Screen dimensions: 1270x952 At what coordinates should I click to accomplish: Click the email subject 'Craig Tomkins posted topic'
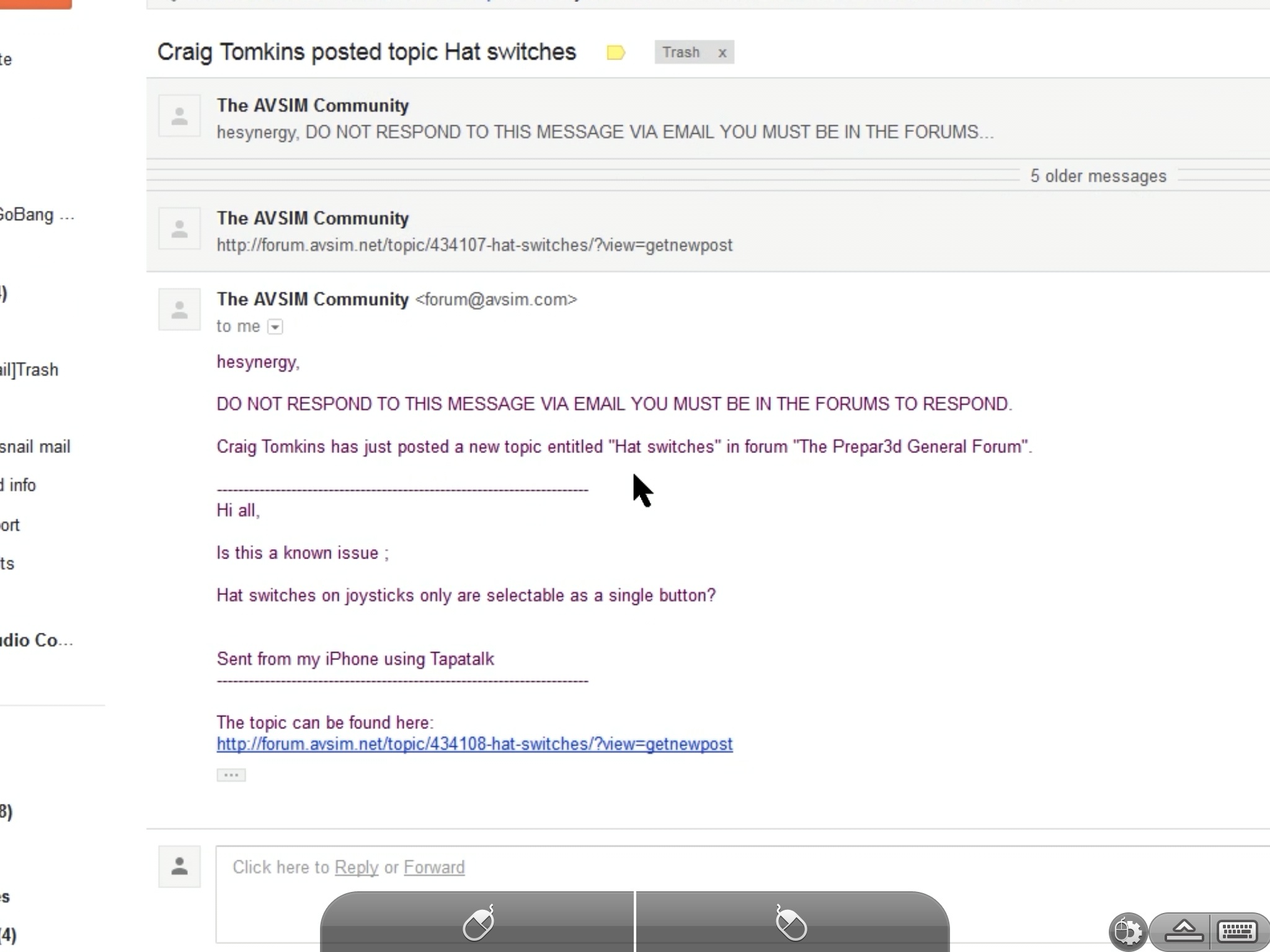[366, 52]
